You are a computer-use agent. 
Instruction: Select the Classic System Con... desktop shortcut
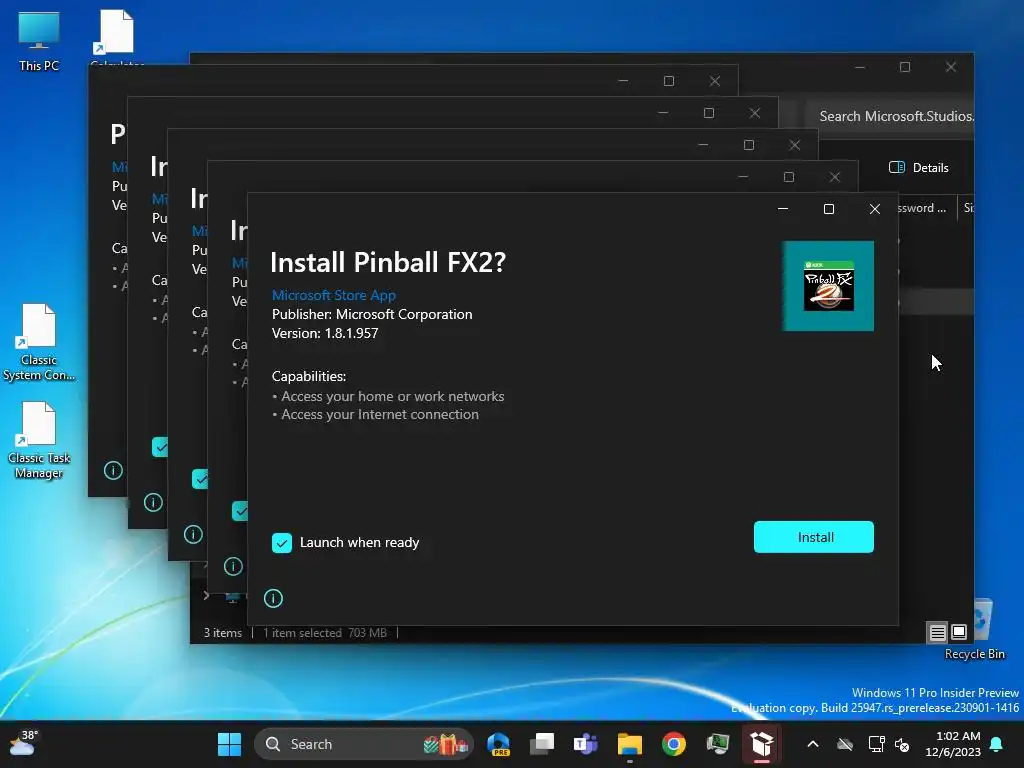(39, 343)
